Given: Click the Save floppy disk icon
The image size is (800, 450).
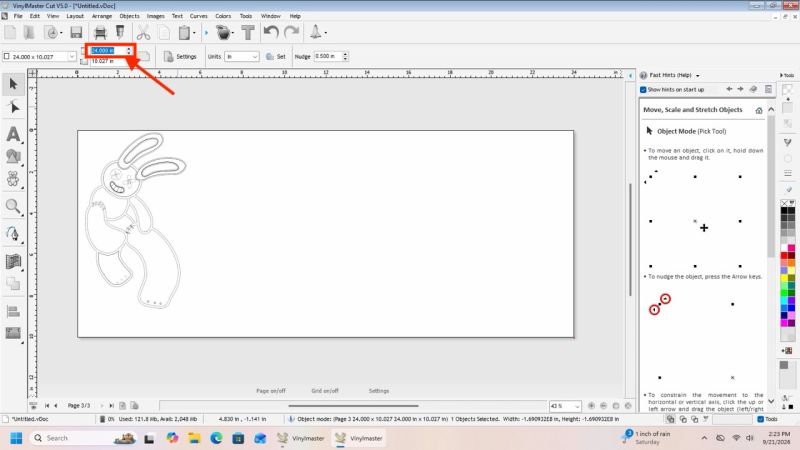Looking at the screenshot, I should tap(76, 33).
